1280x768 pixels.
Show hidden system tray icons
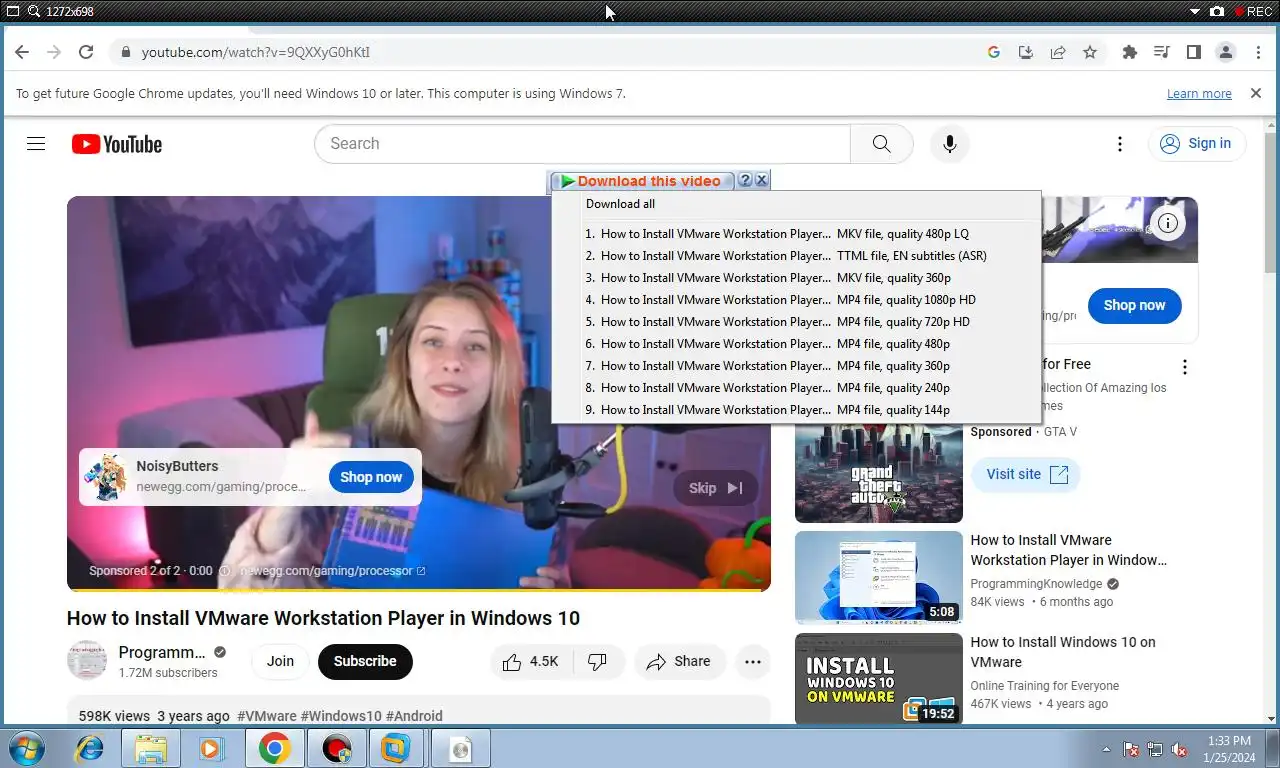click(x=1106, y=749)
